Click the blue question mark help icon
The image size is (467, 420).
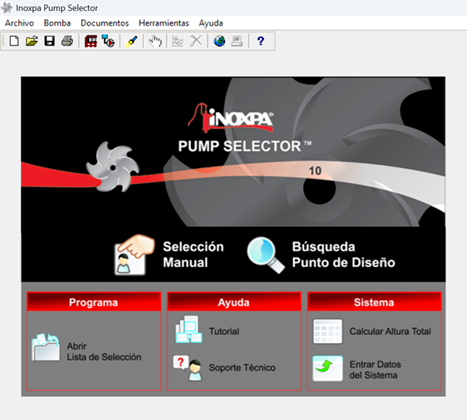(x=261, y=41)
